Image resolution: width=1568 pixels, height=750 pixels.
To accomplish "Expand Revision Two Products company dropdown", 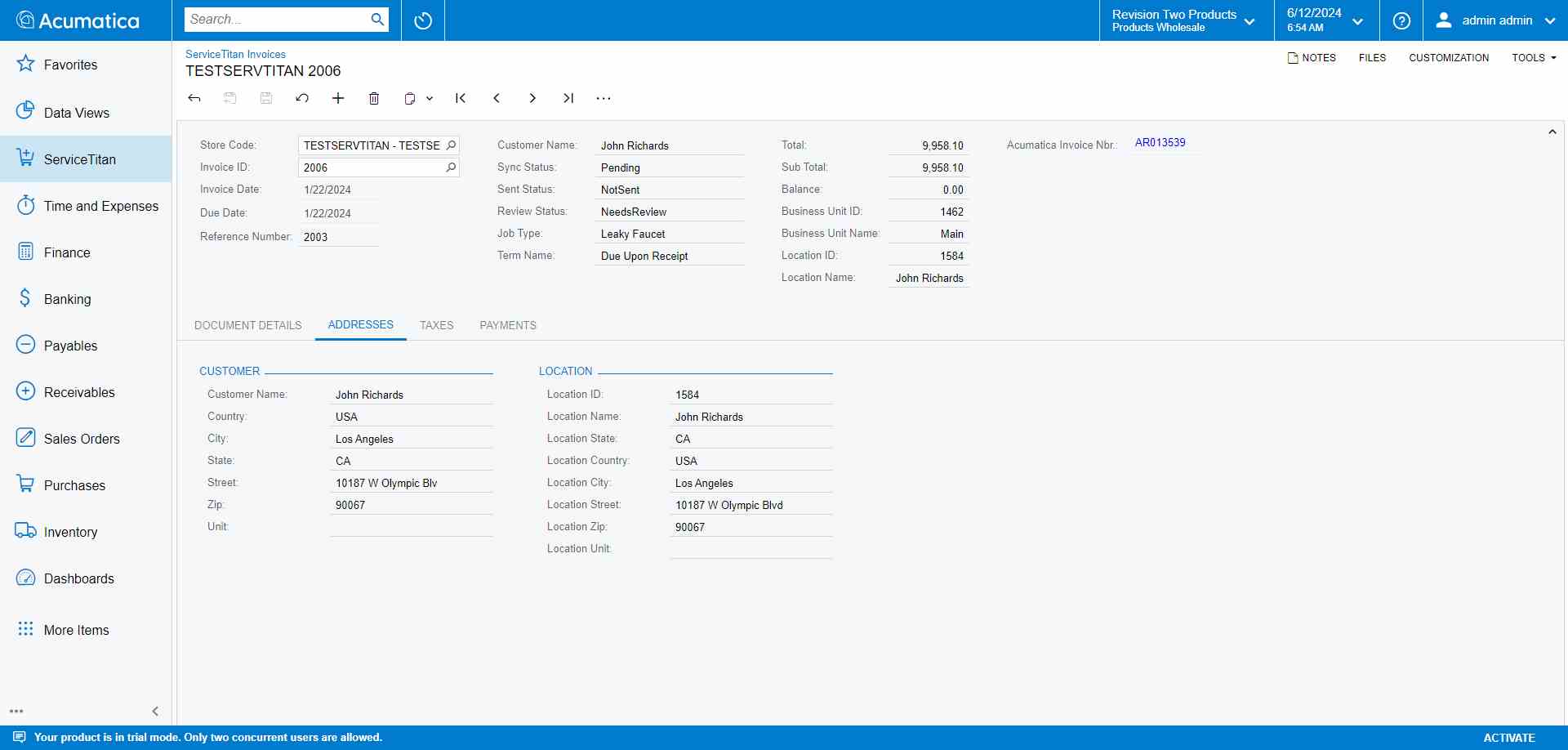I will pyautogui.click(x=1187, y=20).
